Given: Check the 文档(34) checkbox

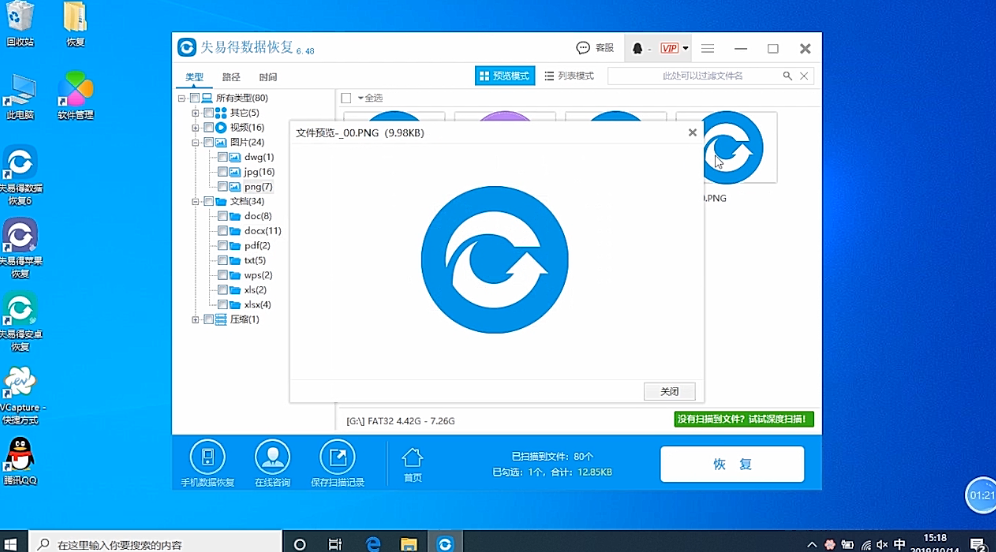Looking at the screenshot, I should (x=208, y=201).
